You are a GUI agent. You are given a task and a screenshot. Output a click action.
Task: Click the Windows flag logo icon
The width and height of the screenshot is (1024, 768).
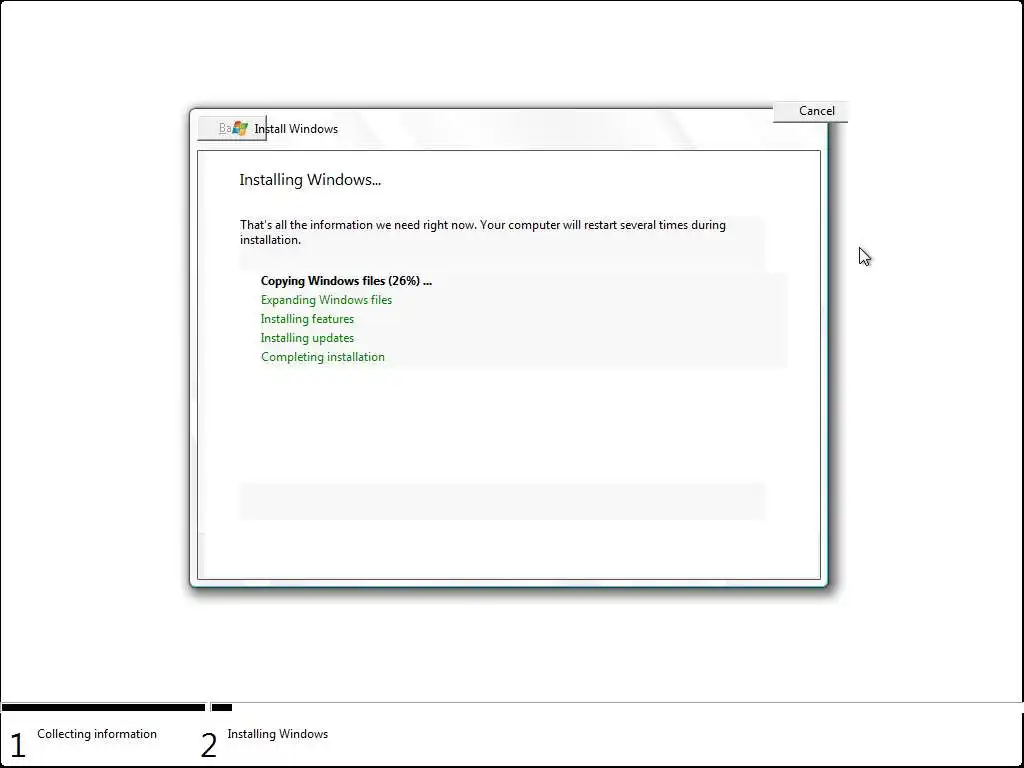coord(240,128)
